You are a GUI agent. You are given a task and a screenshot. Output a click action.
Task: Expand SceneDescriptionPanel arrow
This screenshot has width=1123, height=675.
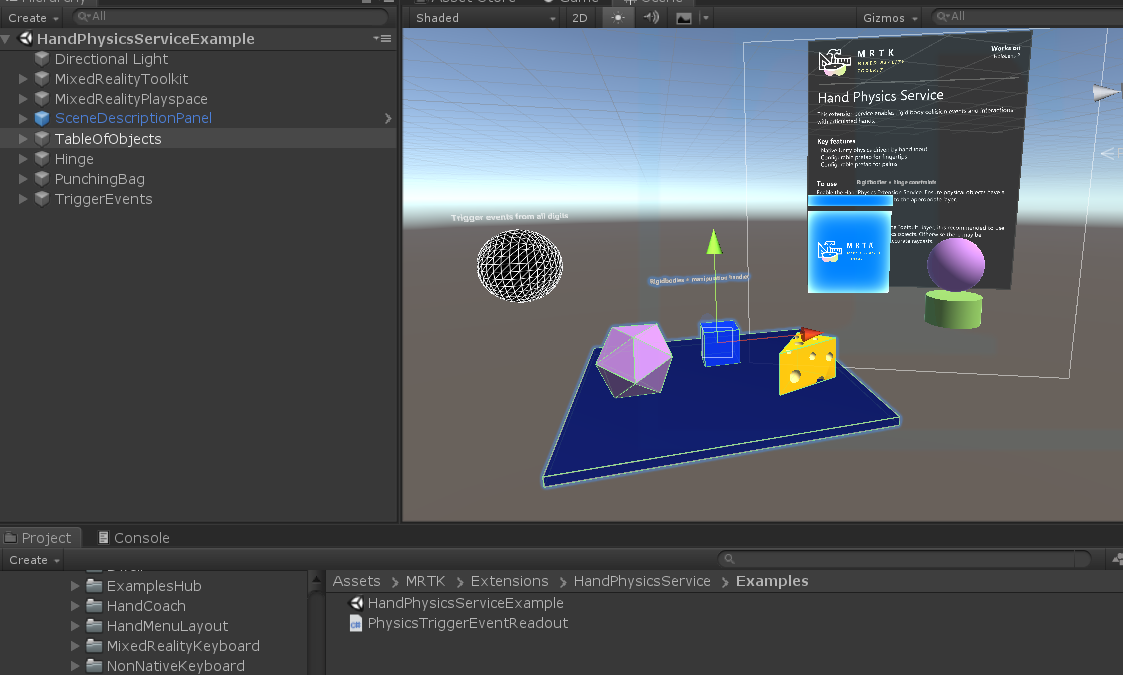pyautogui.click(x=23, y=118)
